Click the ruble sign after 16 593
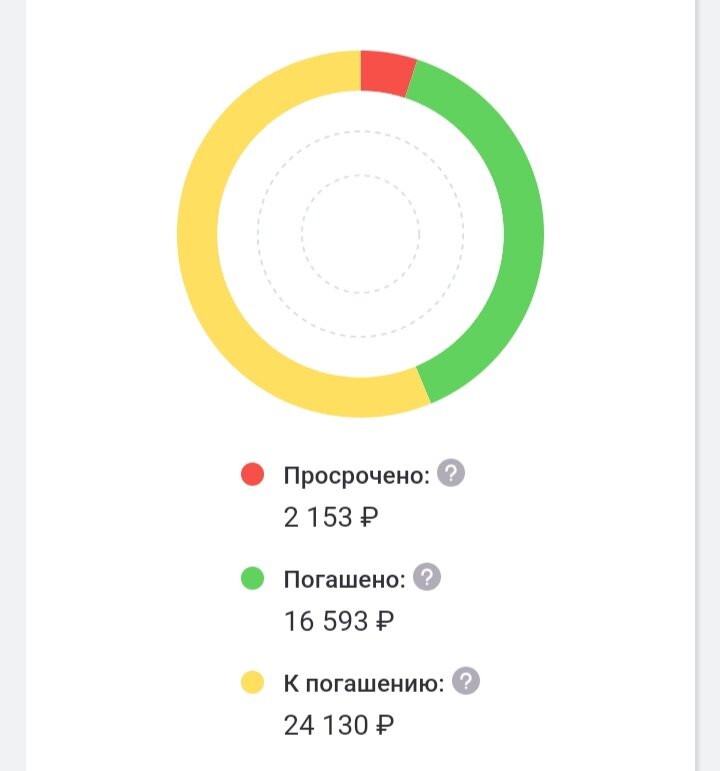This screenshot has width=720, height=771. [x=385, y=621]
